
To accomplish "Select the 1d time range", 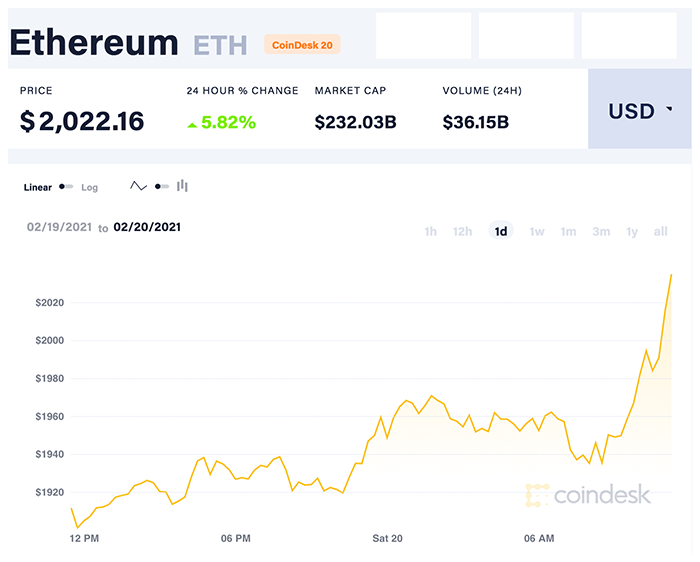I will click(x=501, y=231).
